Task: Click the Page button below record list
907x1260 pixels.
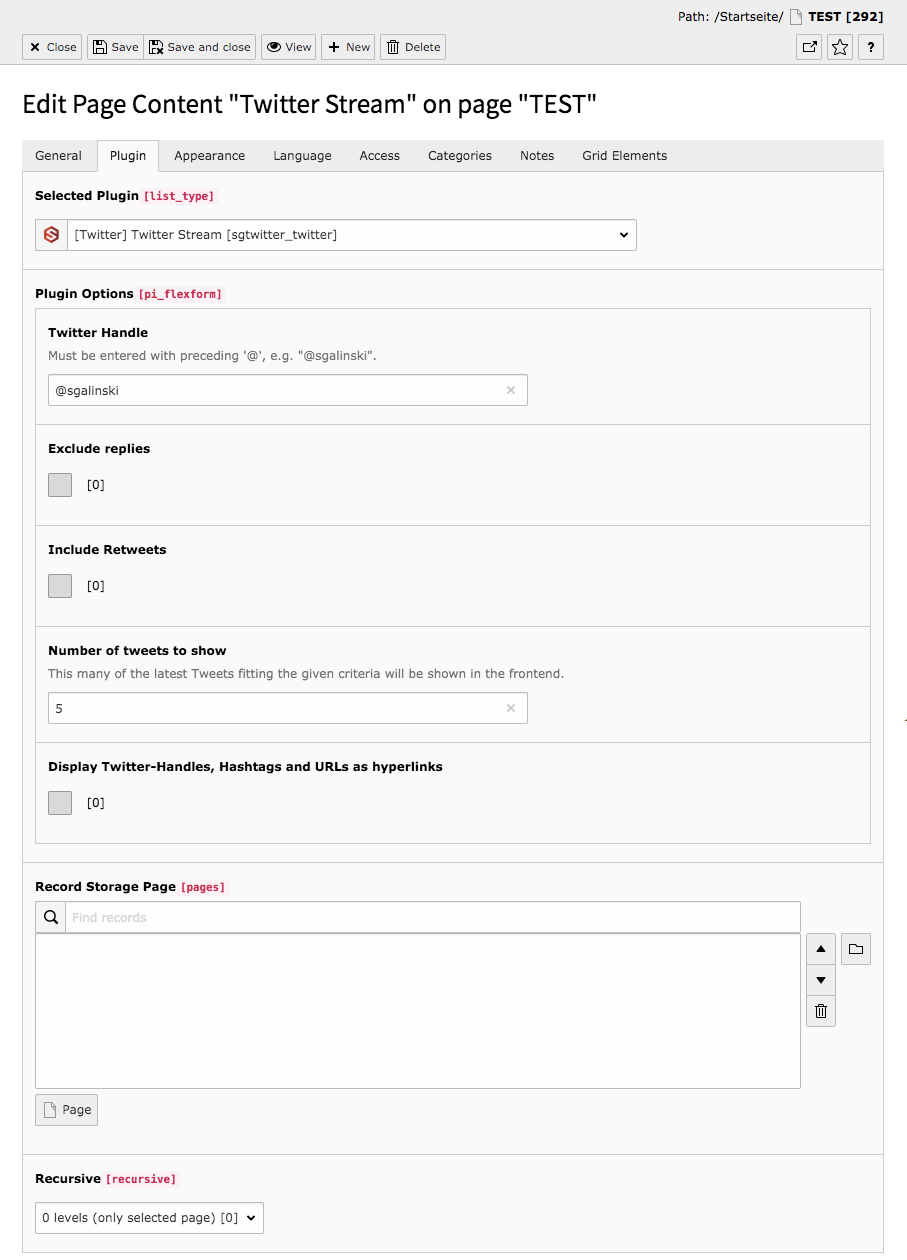Action: click(66, 1110)
